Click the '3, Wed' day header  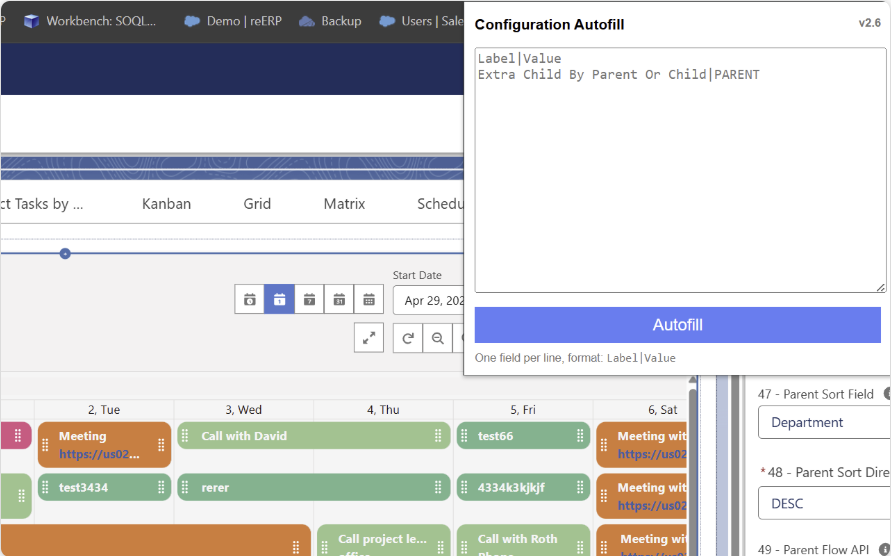(243, 409)
